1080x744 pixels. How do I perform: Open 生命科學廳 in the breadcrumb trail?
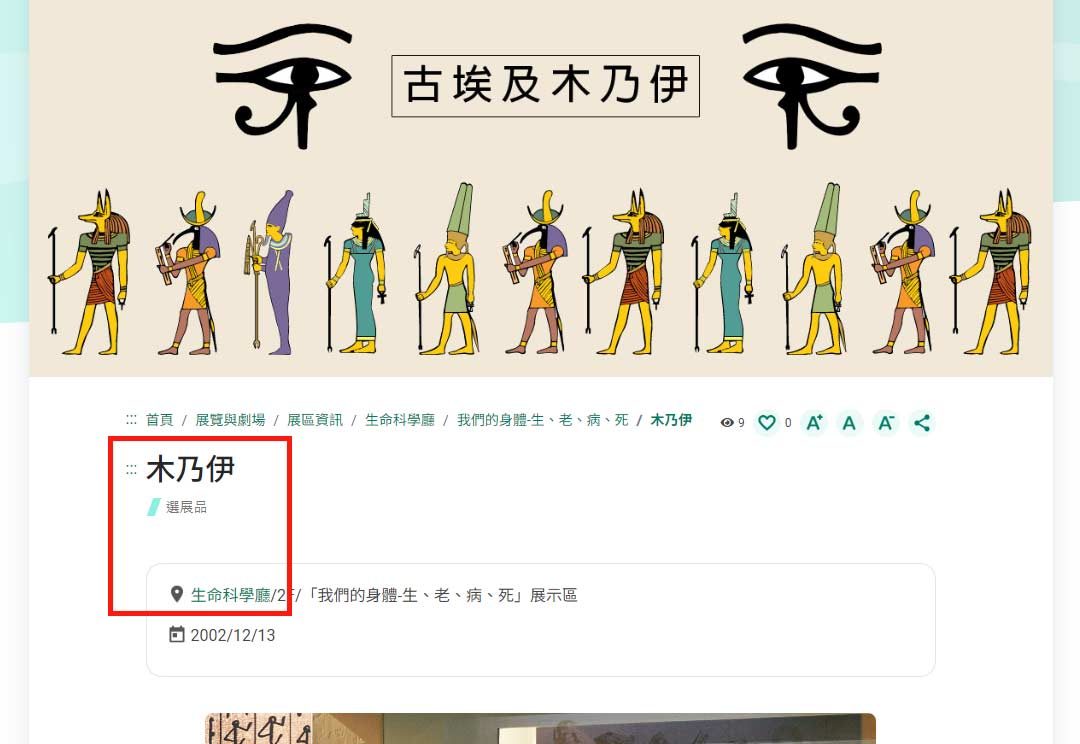[x=399, y=420]
